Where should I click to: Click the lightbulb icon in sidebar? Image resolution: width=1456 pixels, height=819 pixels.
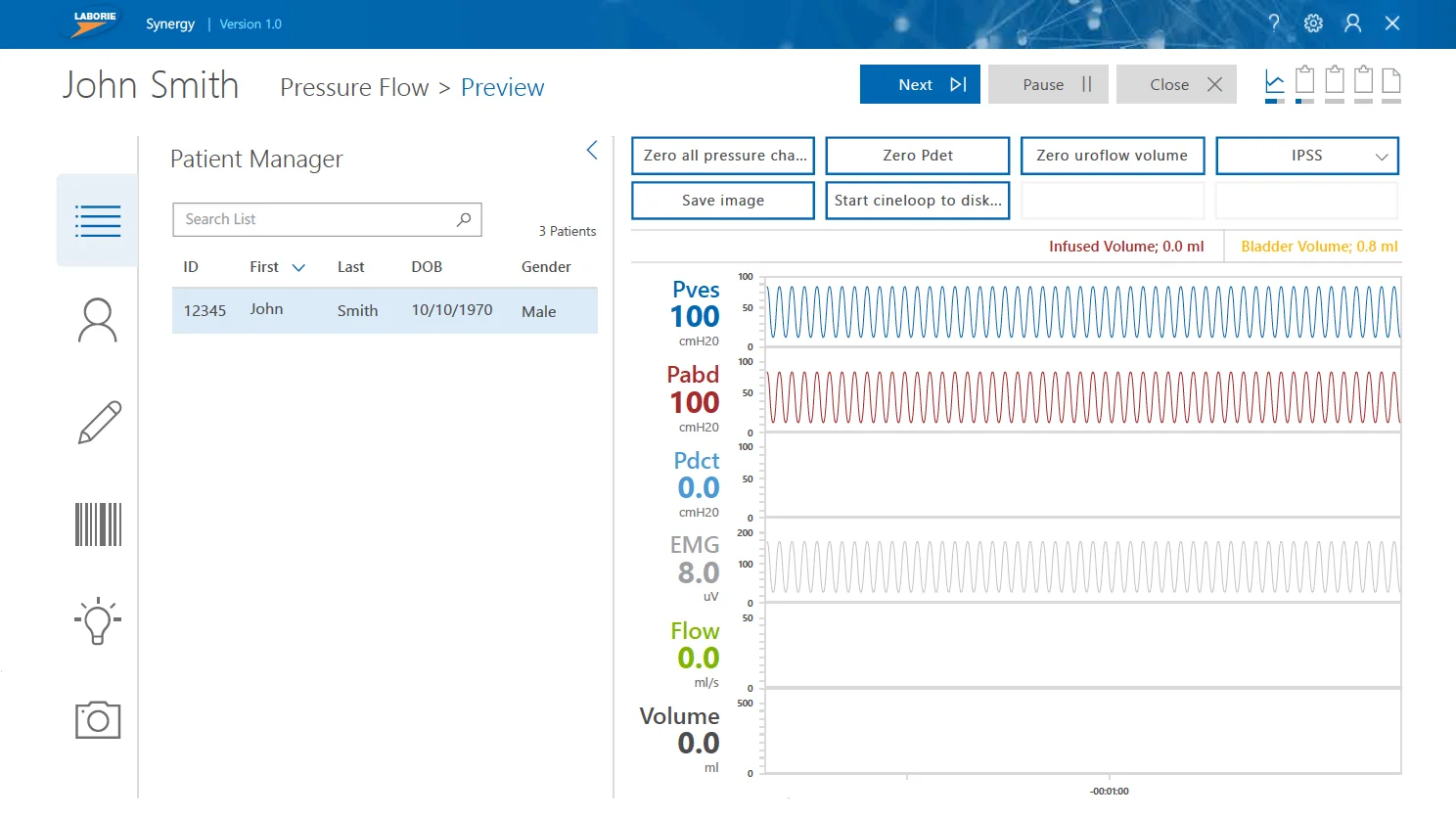(98, 620)
